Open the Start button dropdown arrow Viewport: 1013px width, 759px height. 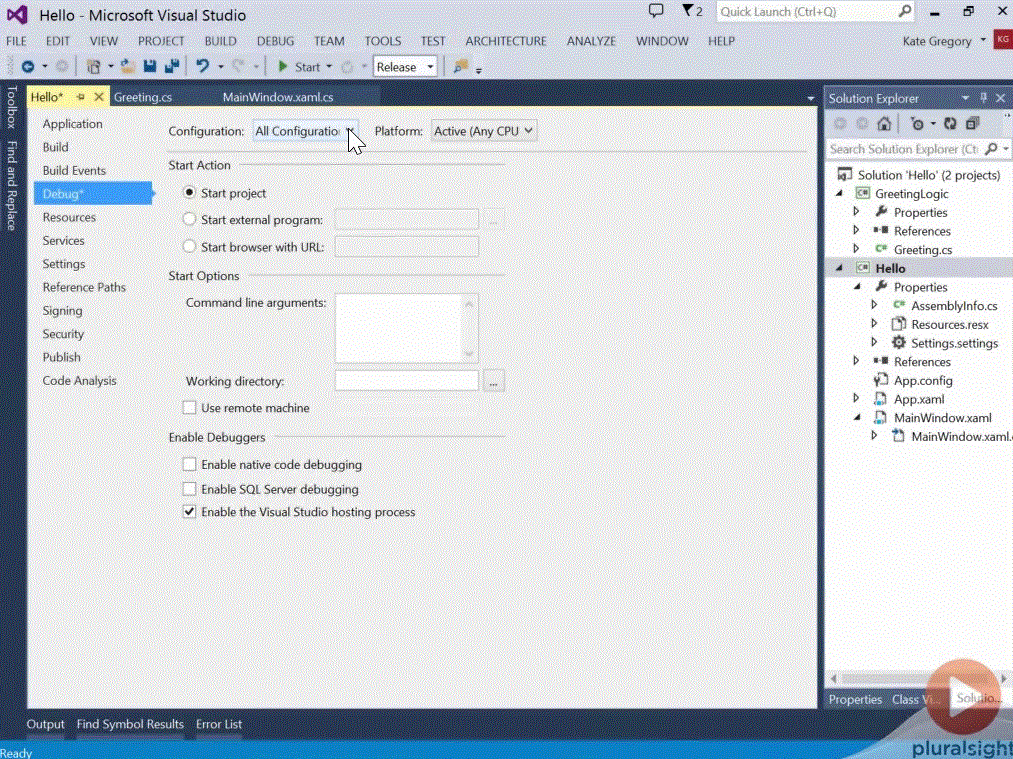click(329, 67)
